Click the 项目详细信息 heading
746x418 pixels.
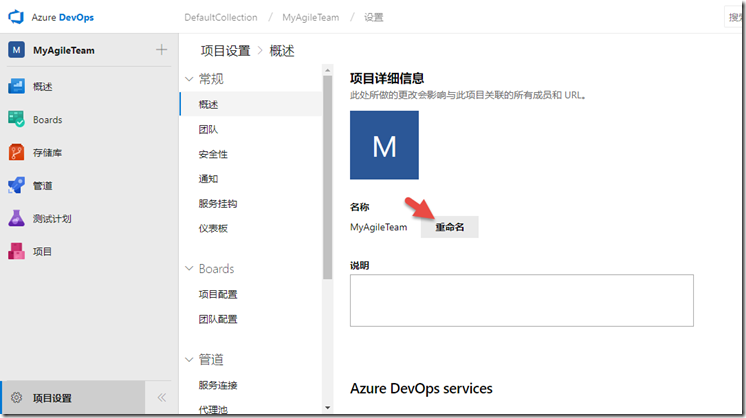(x=387, y=78)
